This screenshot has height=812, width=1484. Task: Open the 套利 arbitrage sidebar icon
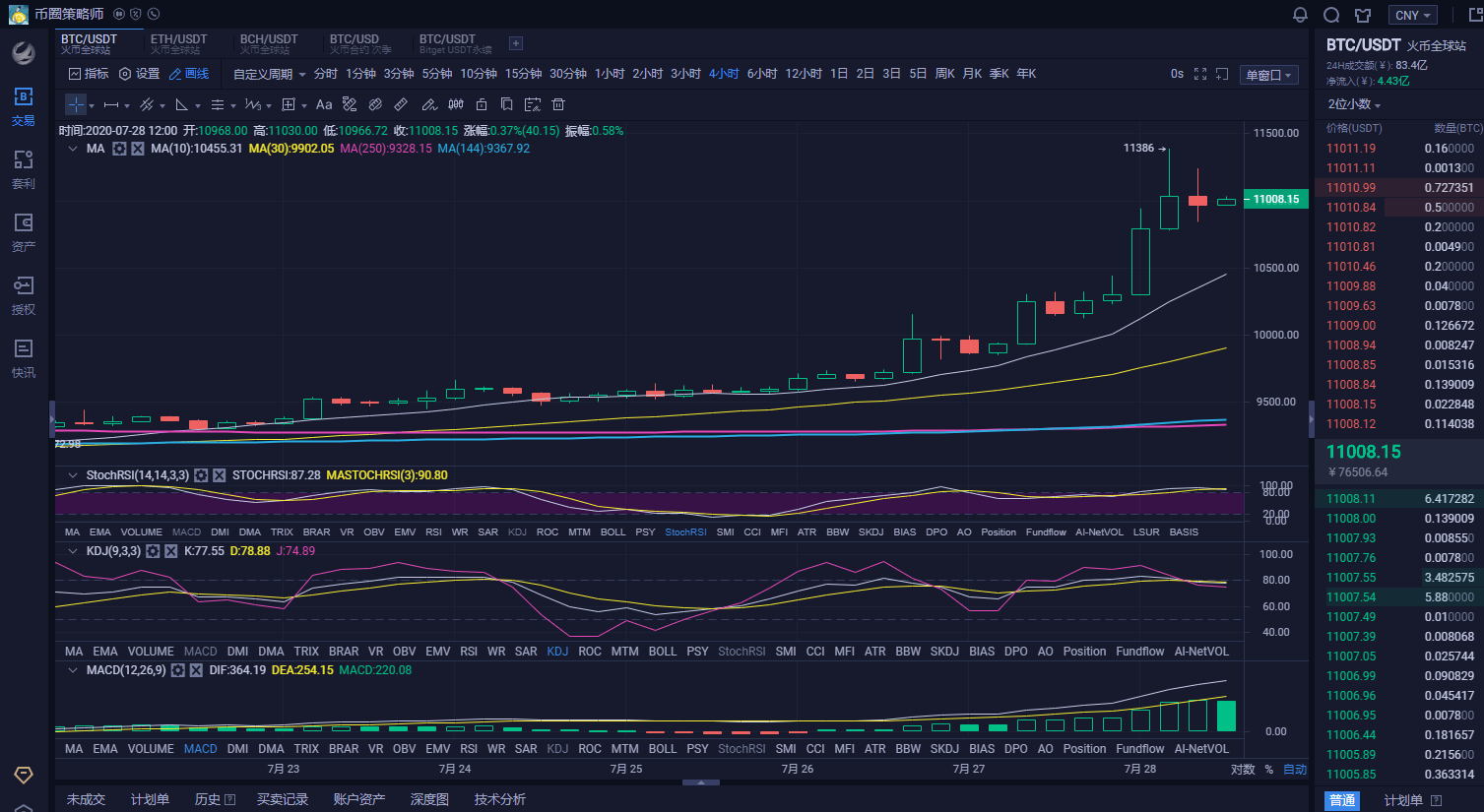[x=24, y=169]
